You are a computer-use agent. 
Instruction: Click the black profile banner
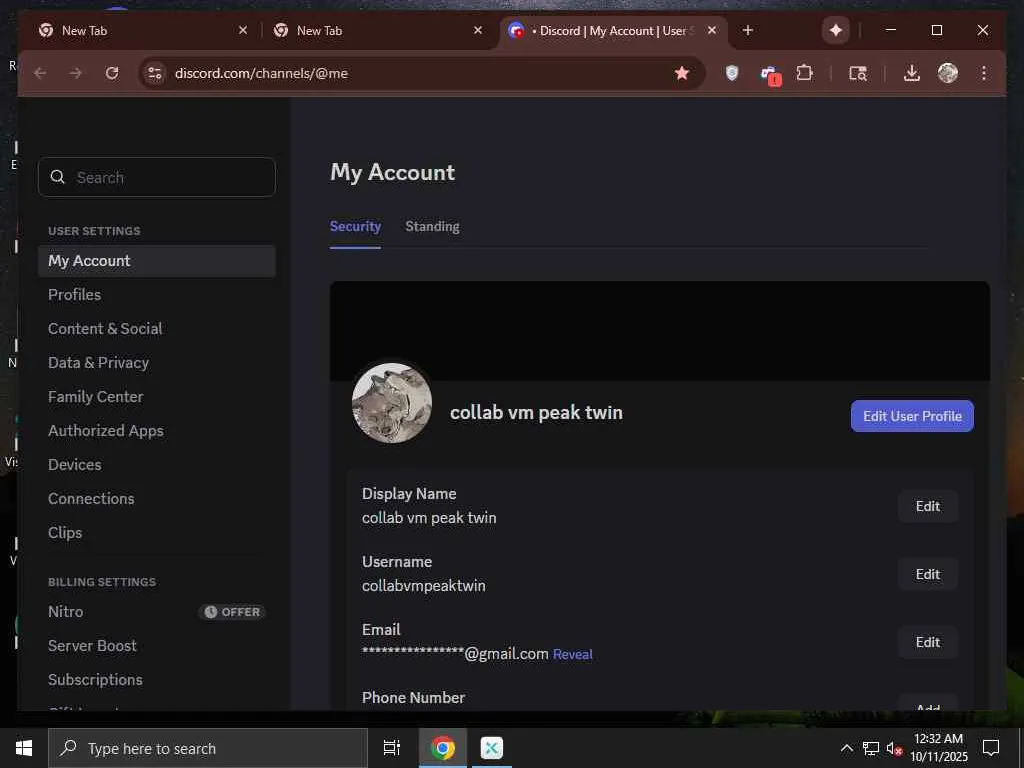click(660, 331)
